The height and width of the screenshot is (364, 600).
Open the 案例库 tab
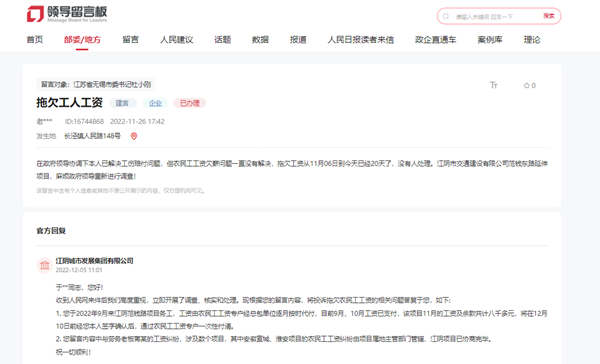490,39
